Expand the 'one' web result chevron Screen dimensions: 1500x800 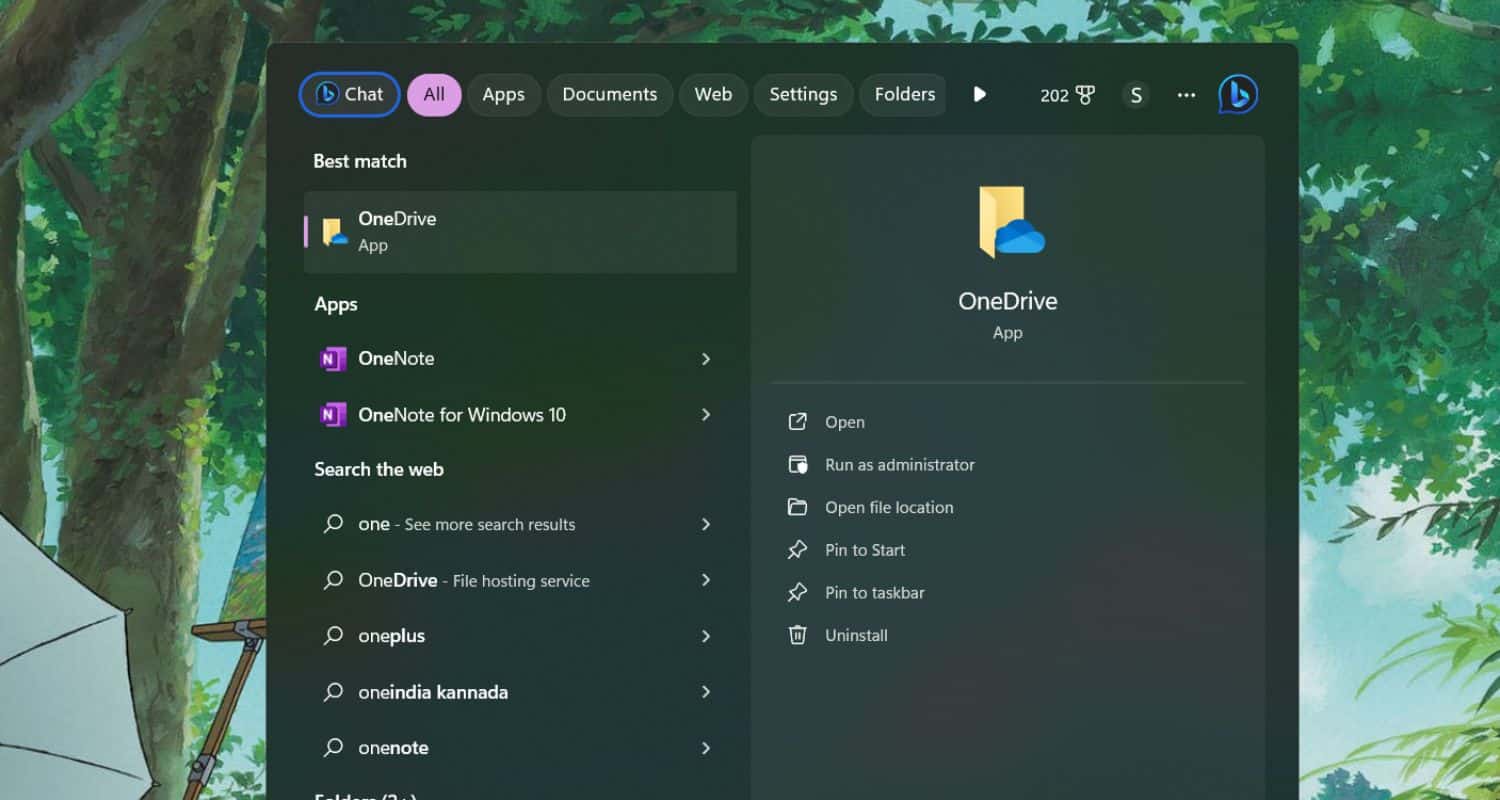click(706, 524)
